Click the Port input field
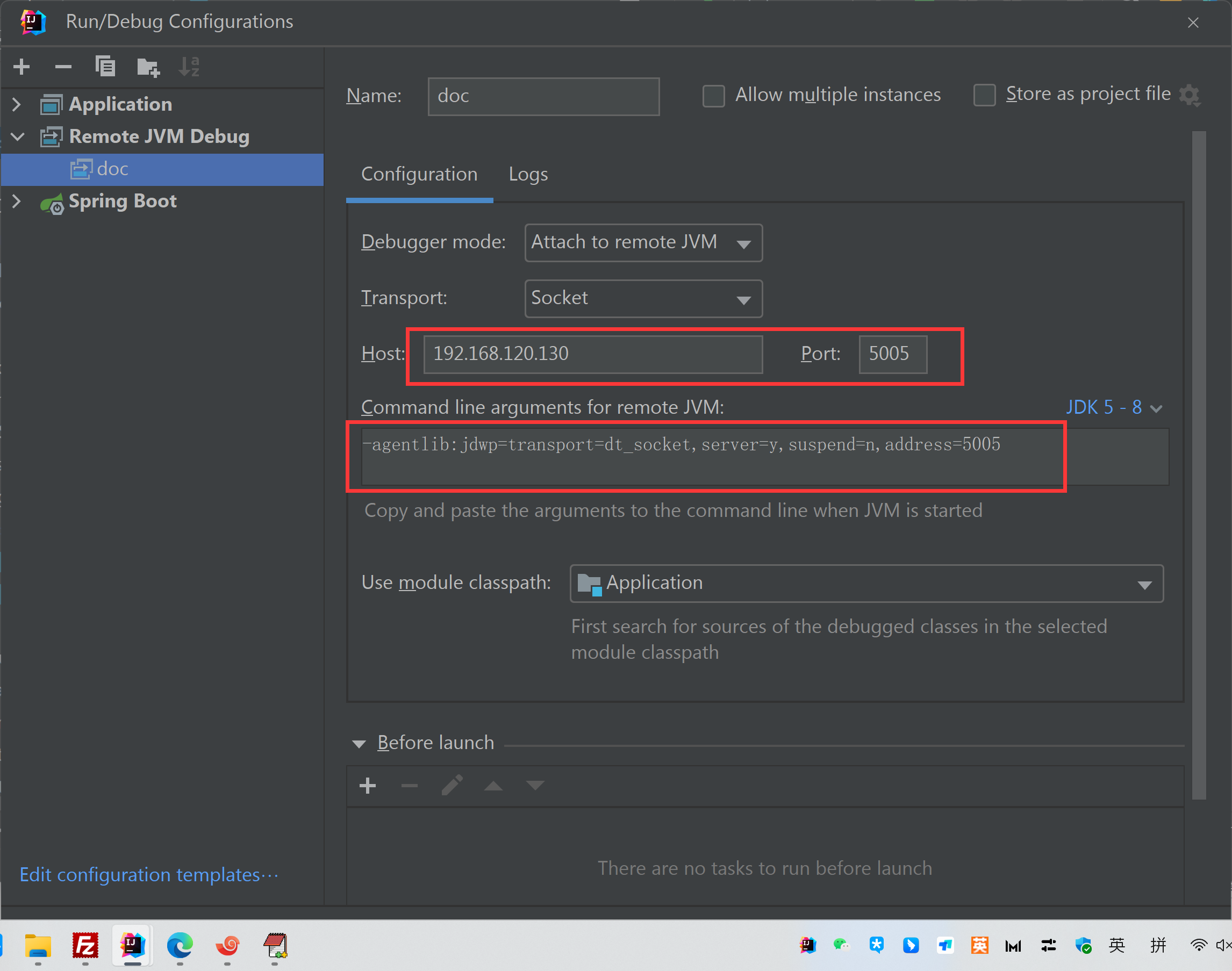Screen dimensions: 1232x971 (x=893, y=354)
